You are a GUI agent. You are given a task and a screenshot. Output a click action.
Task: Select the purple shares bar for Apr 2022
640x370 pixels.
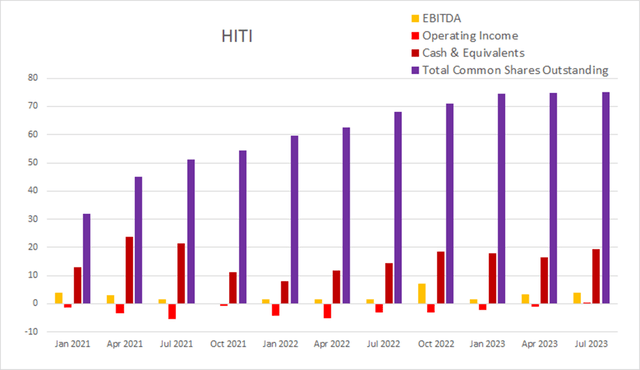coord(346,215)
